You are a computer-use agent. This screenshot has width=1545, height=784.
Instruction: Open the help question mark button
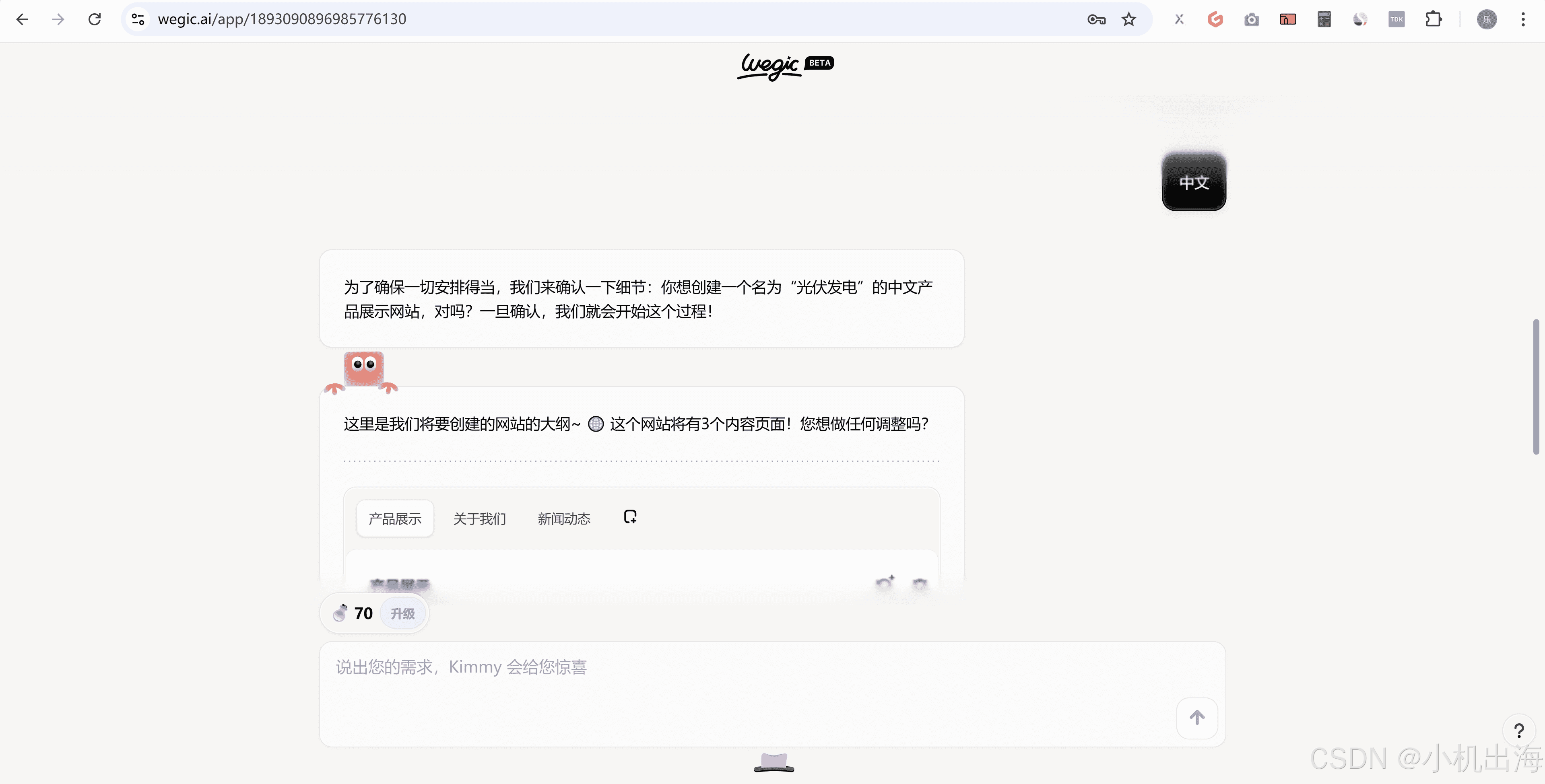1519,730
